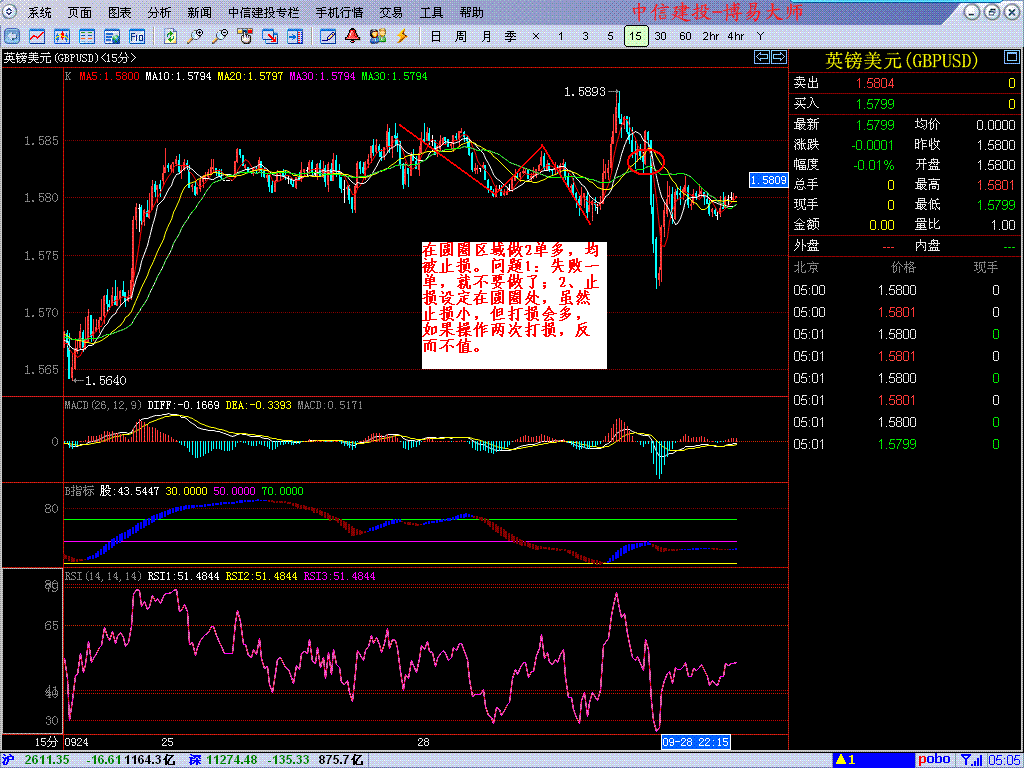Open the red line trend chart icon

[37, 37]
